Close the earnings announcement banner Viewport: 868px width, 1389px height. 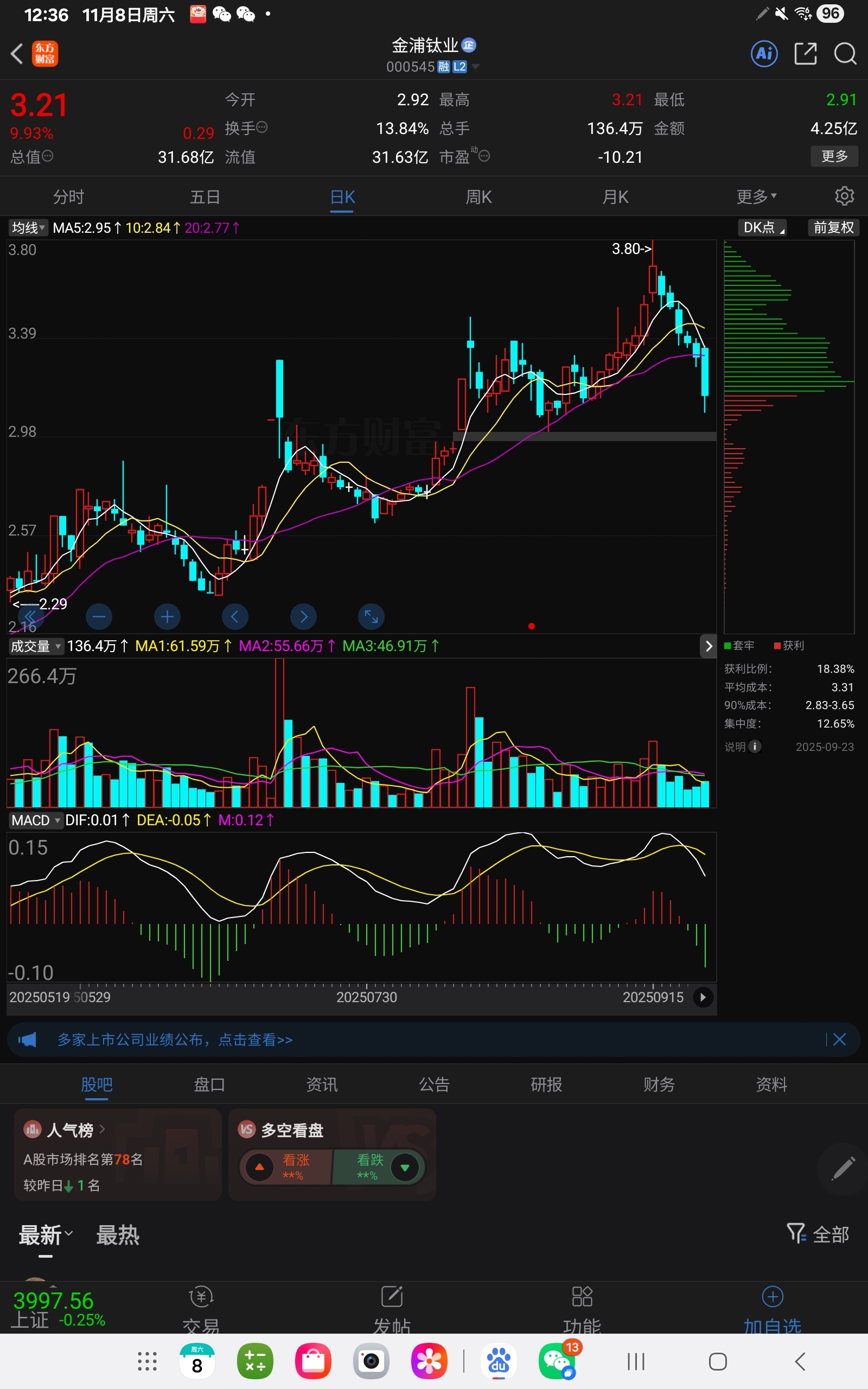[x=839, y=1040]
